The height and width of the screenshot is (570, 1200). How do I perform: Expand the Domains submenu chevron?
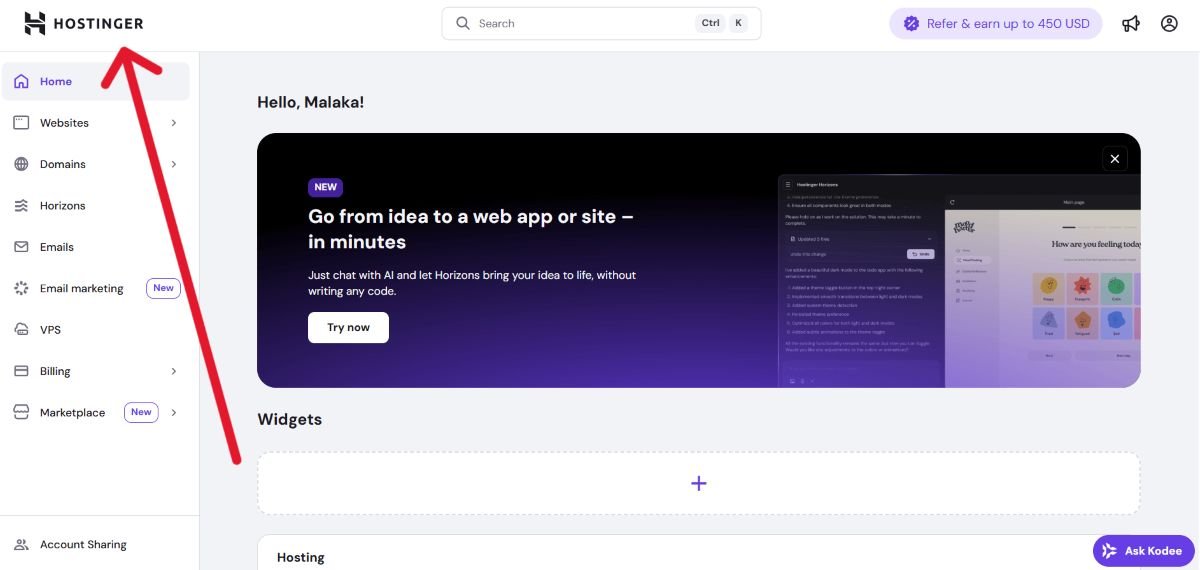click(x=174, y=164)
